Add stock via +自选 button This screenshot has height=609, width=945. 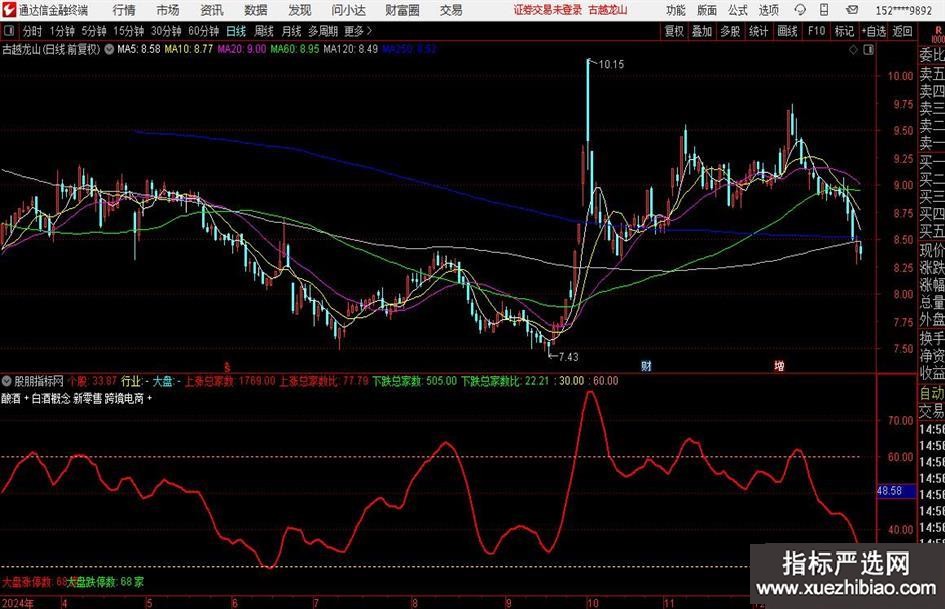873,31
